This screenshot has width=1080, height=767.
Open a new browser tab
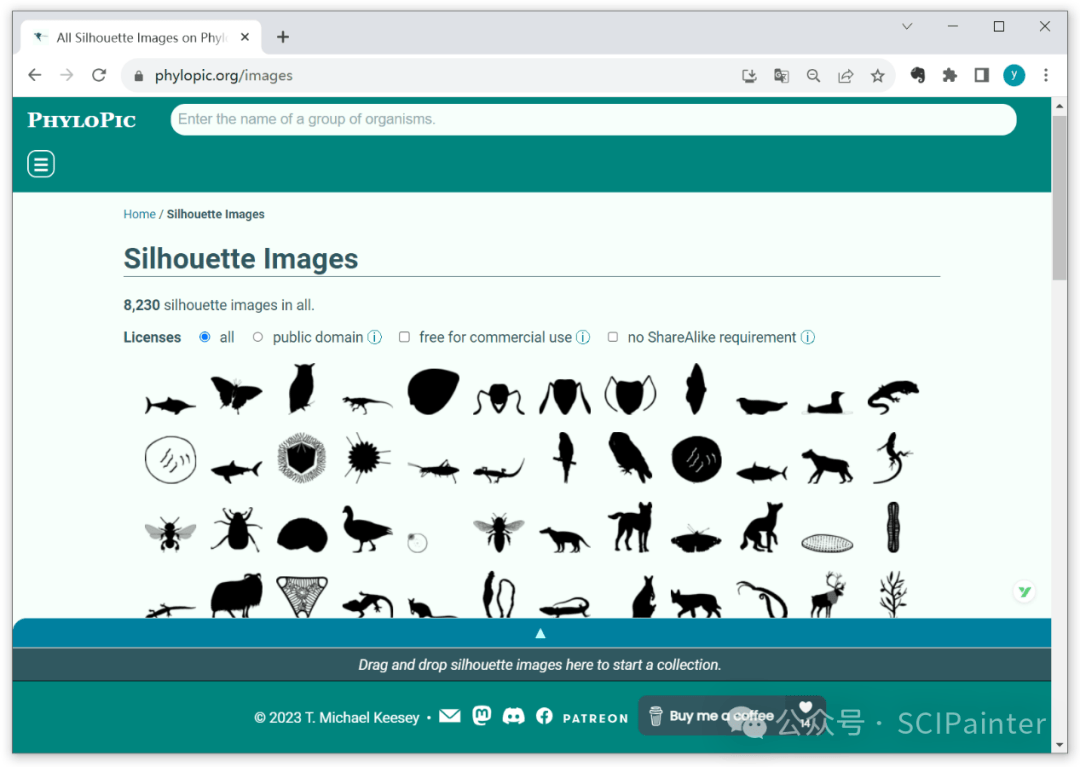(283, 37)
